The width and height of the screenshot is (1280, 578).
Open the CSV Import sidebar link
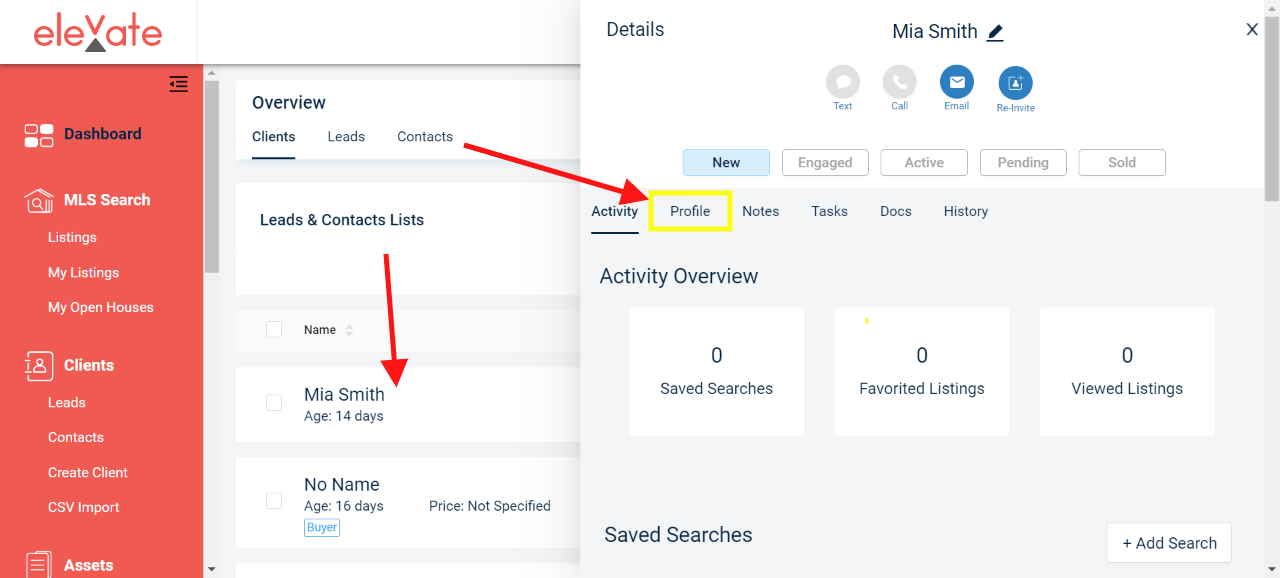(84, 507)
